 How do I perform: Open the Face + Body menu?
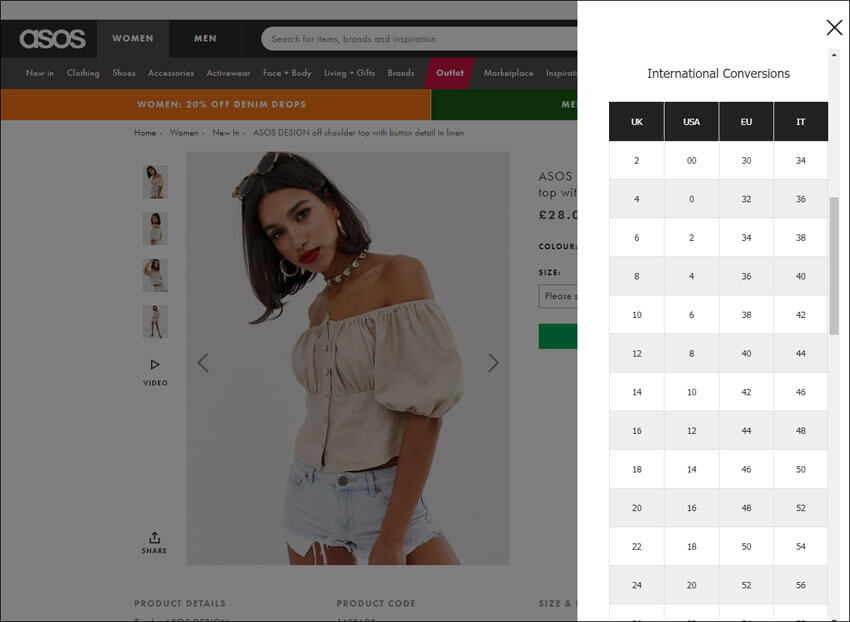pos(287,73)
